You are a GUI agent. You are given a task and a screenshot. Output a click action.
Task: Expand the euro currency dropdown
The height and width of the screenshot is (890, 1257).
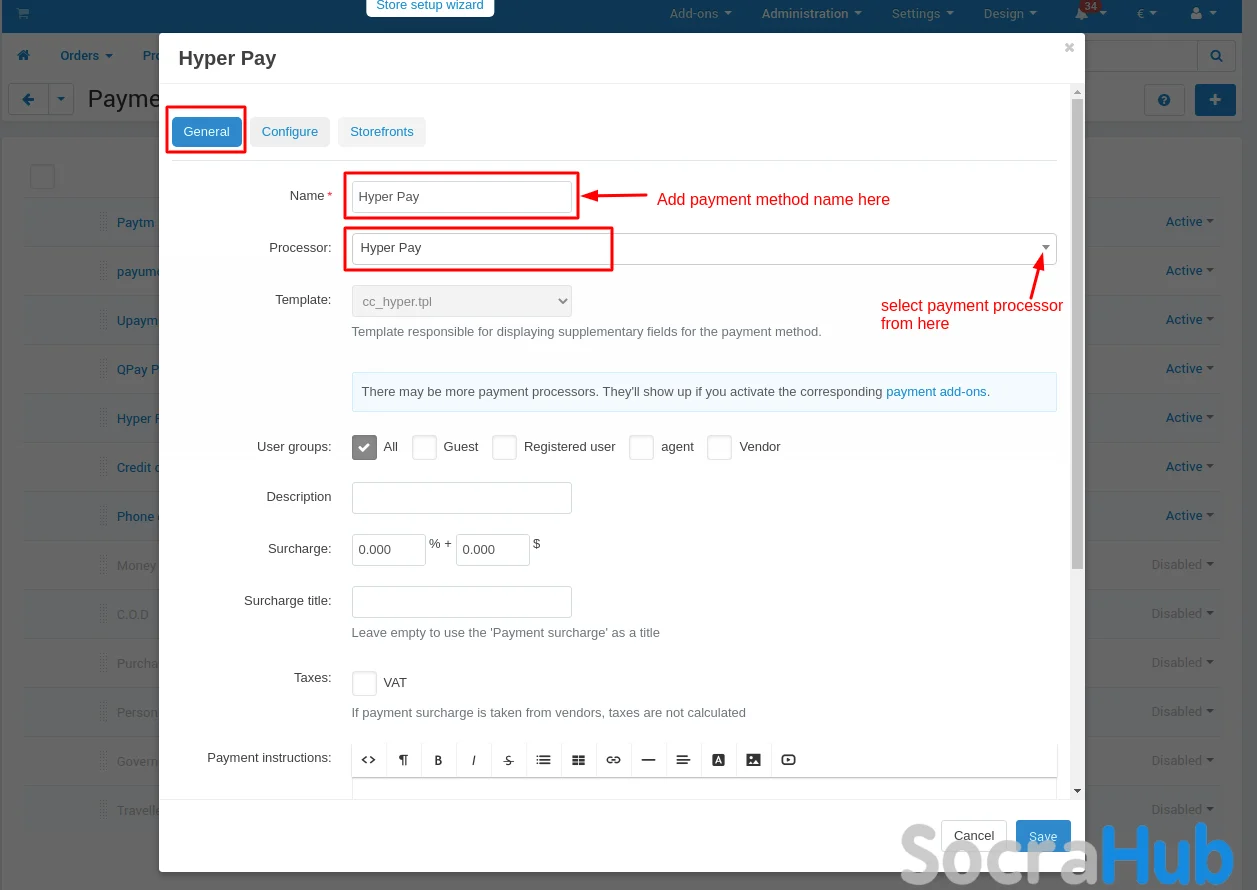1146,14
